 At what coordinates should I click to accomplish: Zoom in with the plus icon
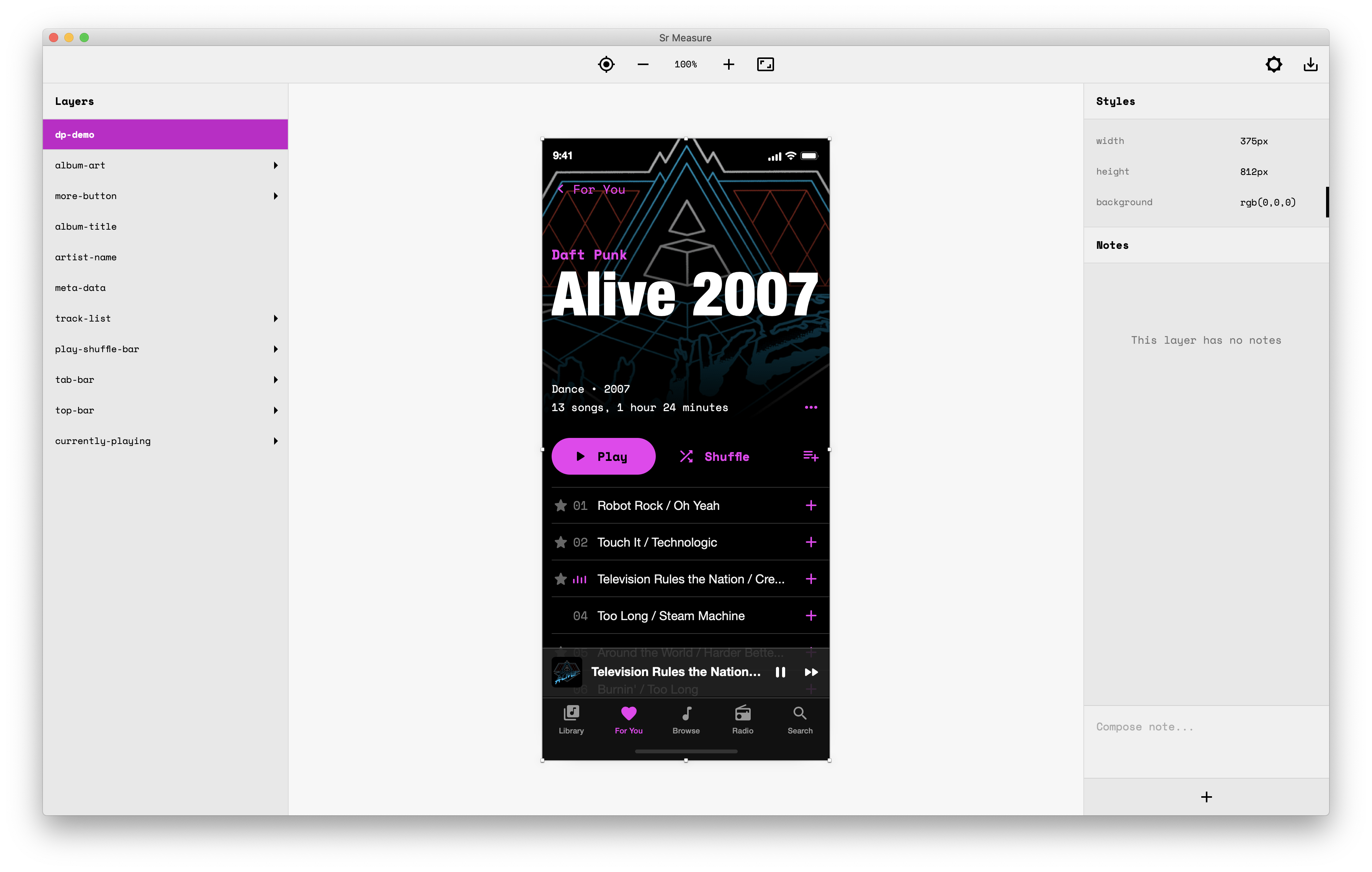tap(728, 64)
